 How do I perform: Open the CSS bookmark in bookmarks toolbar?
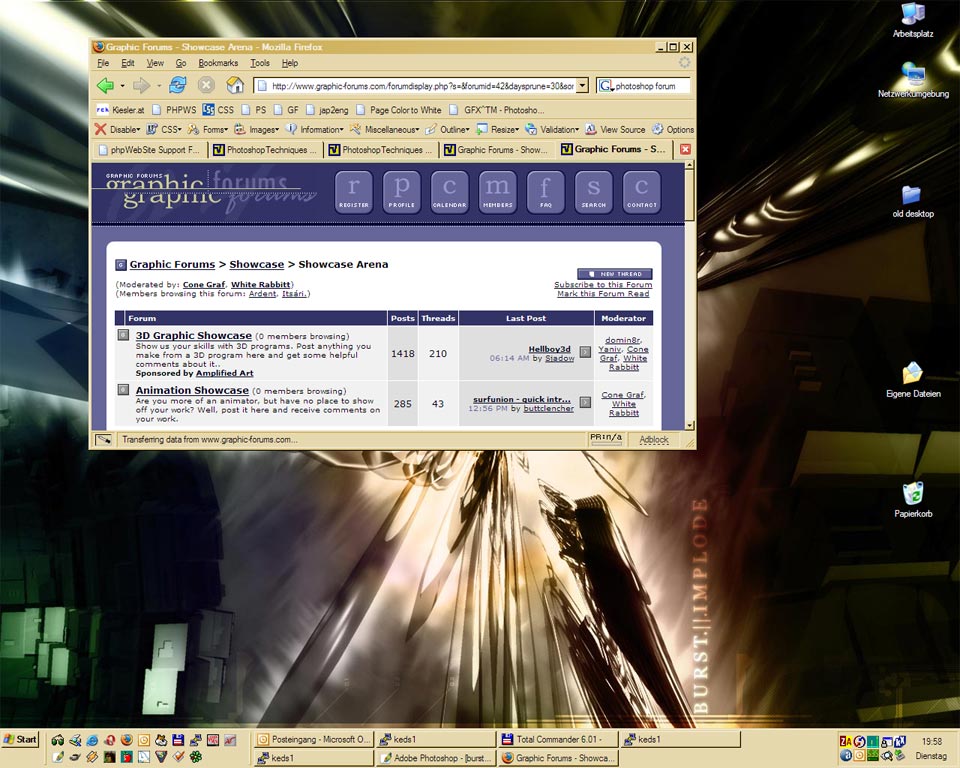pyautogui.click(x=219, y=110)
